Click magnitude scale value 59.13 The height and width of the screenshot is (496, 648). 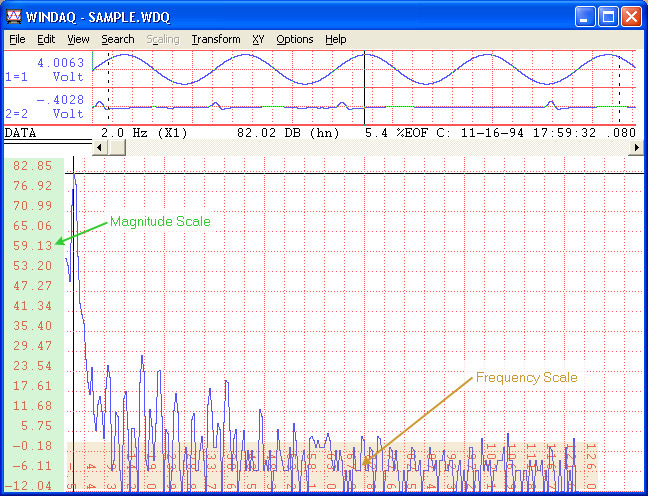(33, 246)
